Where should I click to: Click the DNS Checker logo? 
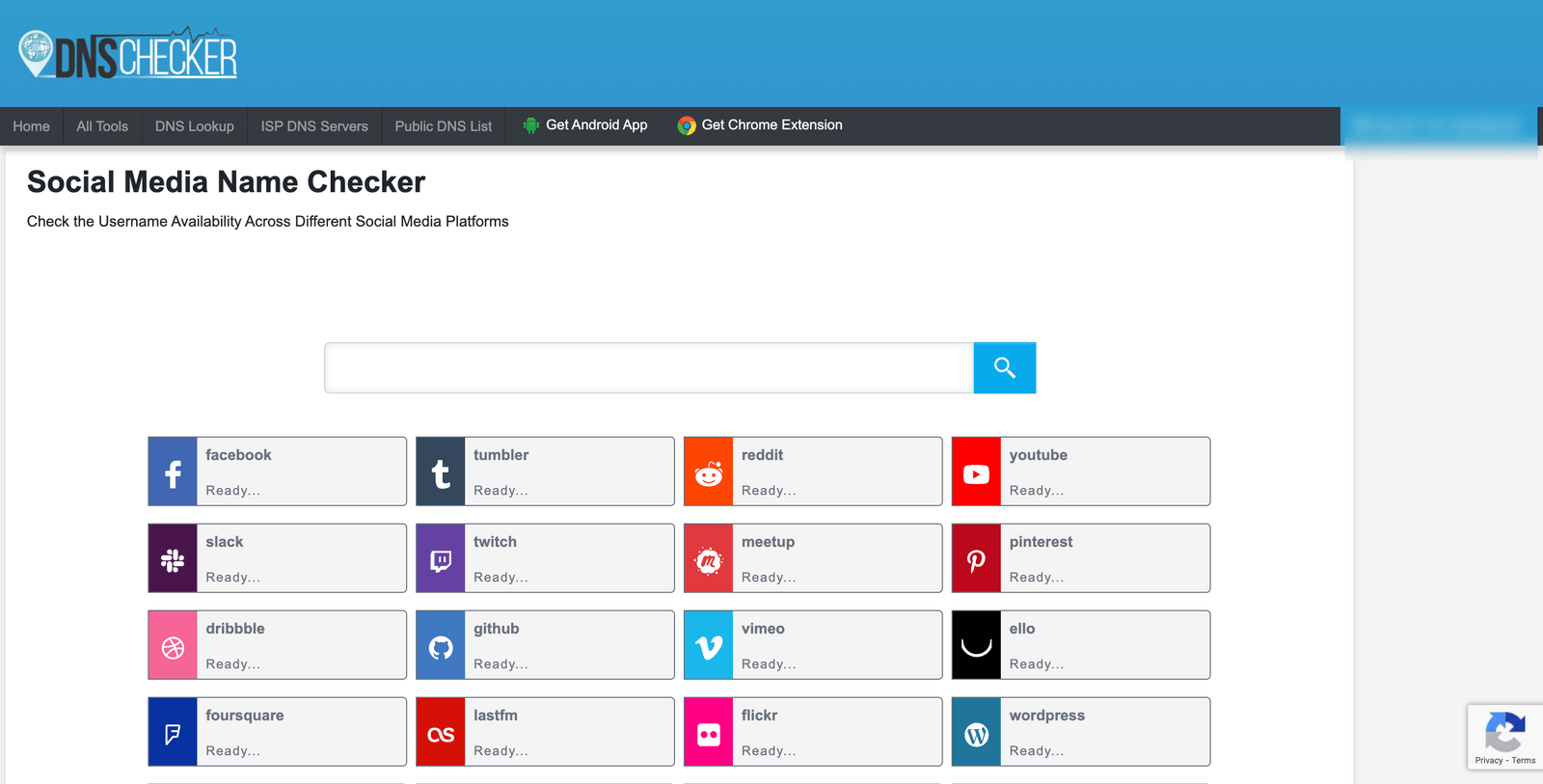pos(127,53)
